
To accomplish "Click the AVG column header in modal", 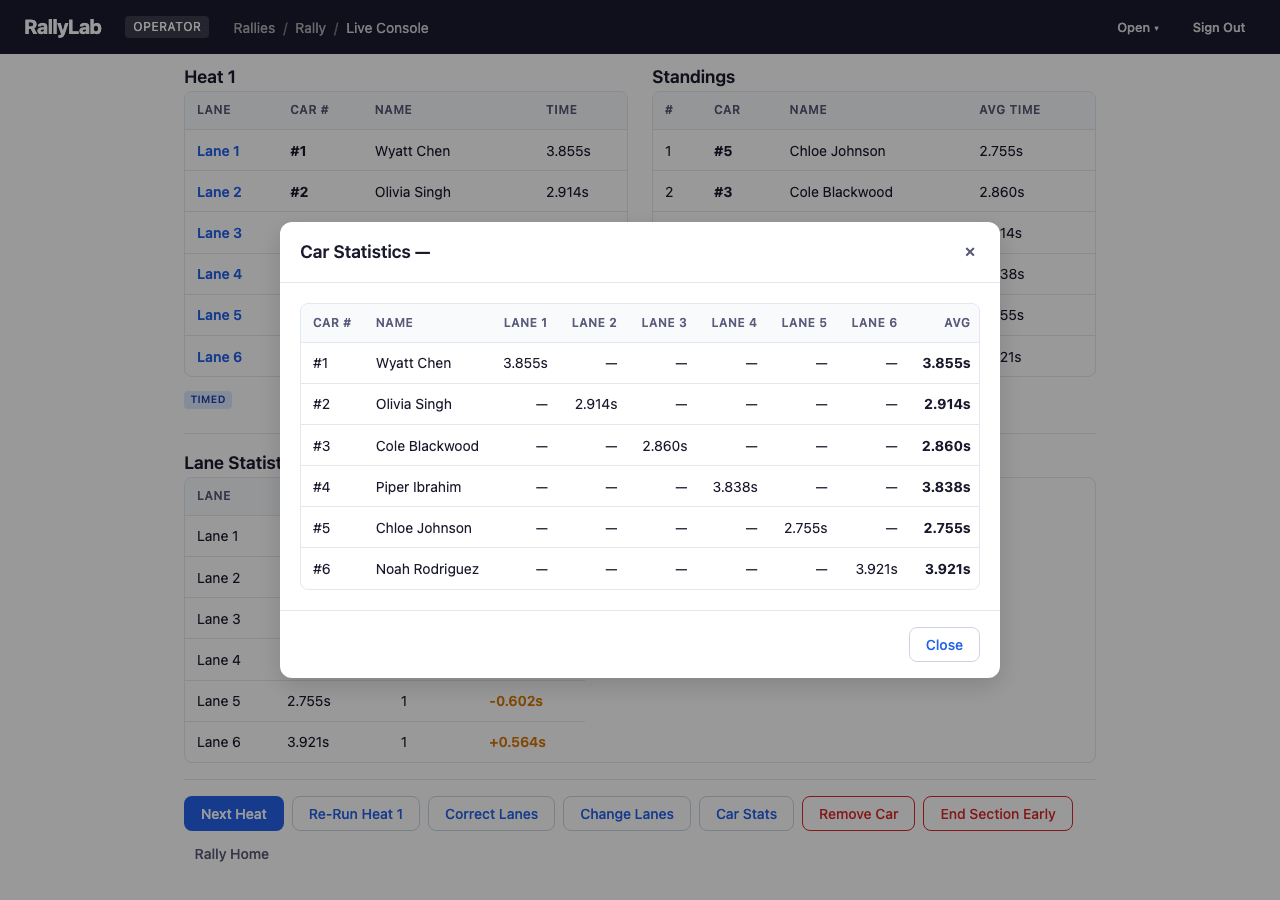I will point(956,323).
